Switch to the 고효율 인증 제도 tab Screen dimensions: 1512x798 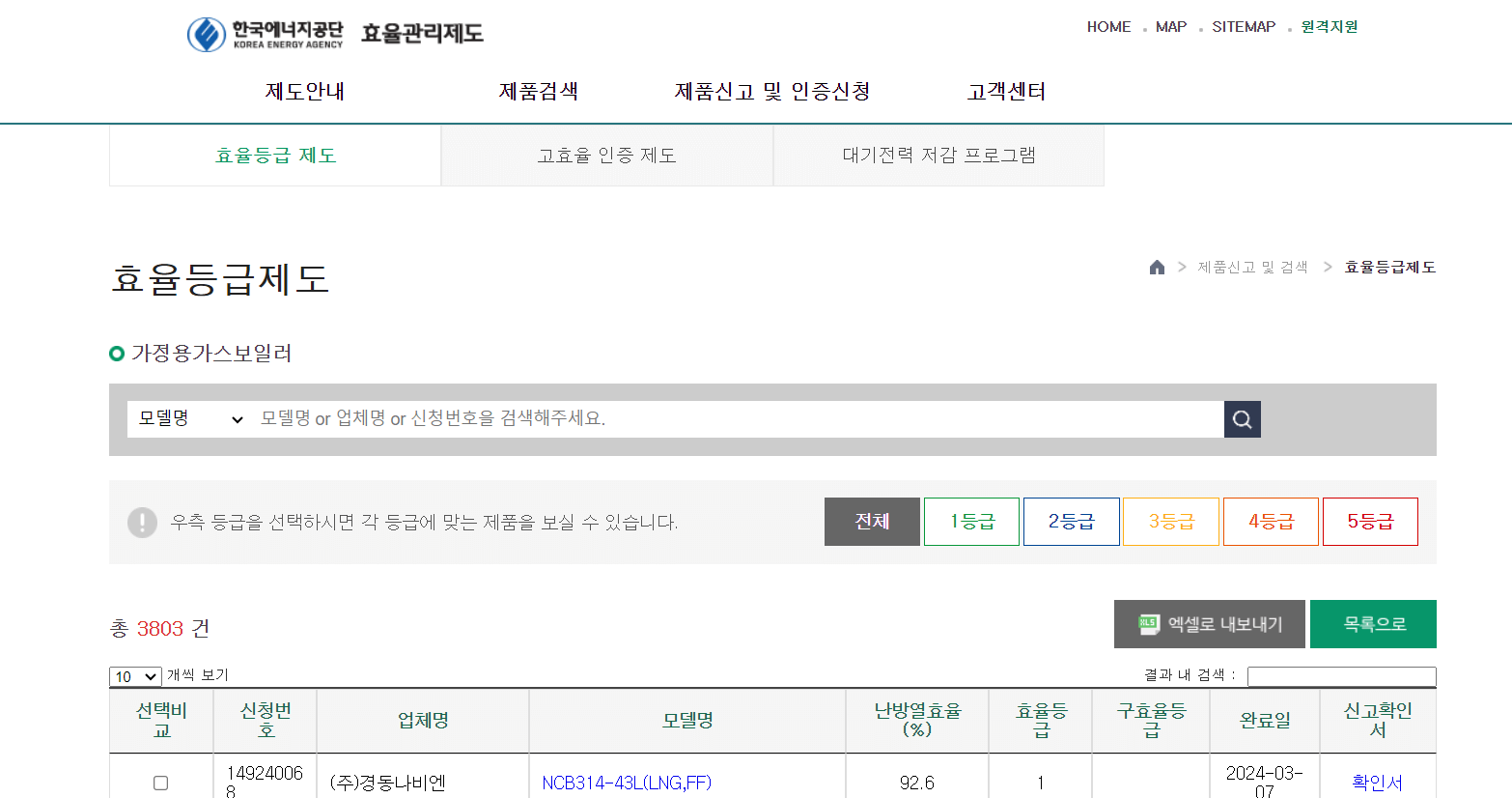click(606, 155)
